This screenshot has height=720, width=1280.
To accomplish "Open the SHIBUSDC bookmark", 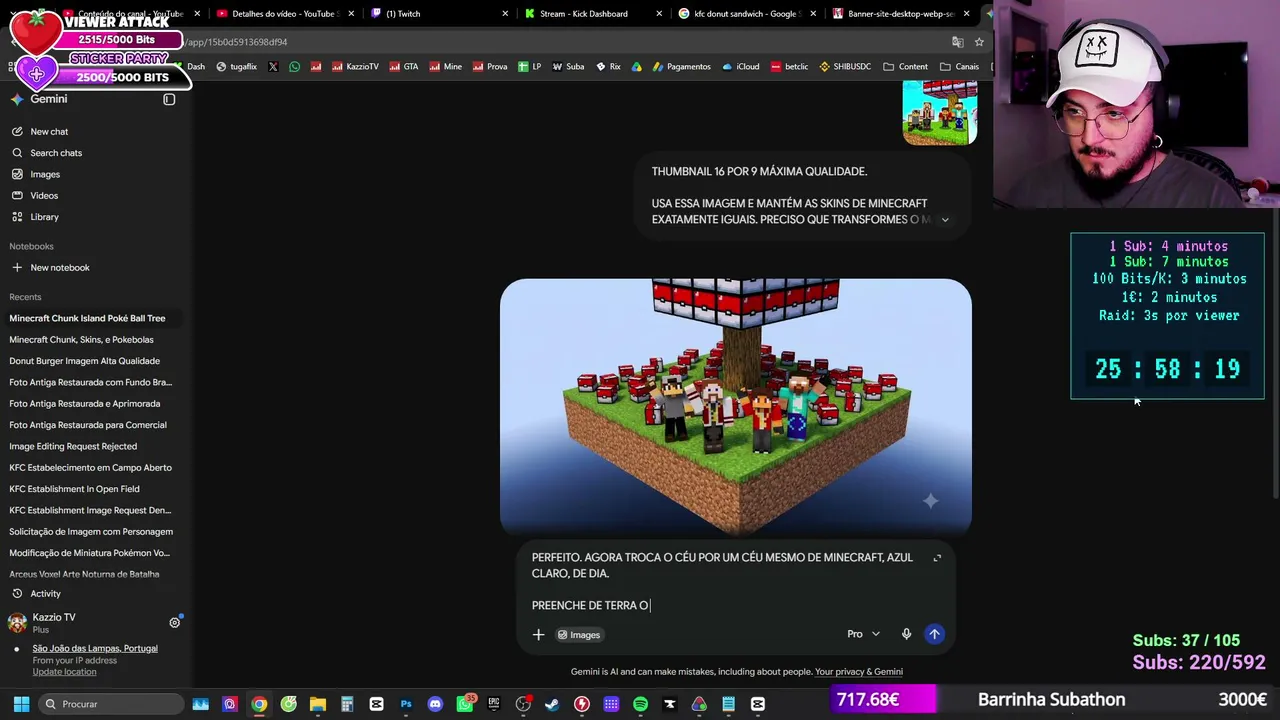I will [x=845, y=67].
